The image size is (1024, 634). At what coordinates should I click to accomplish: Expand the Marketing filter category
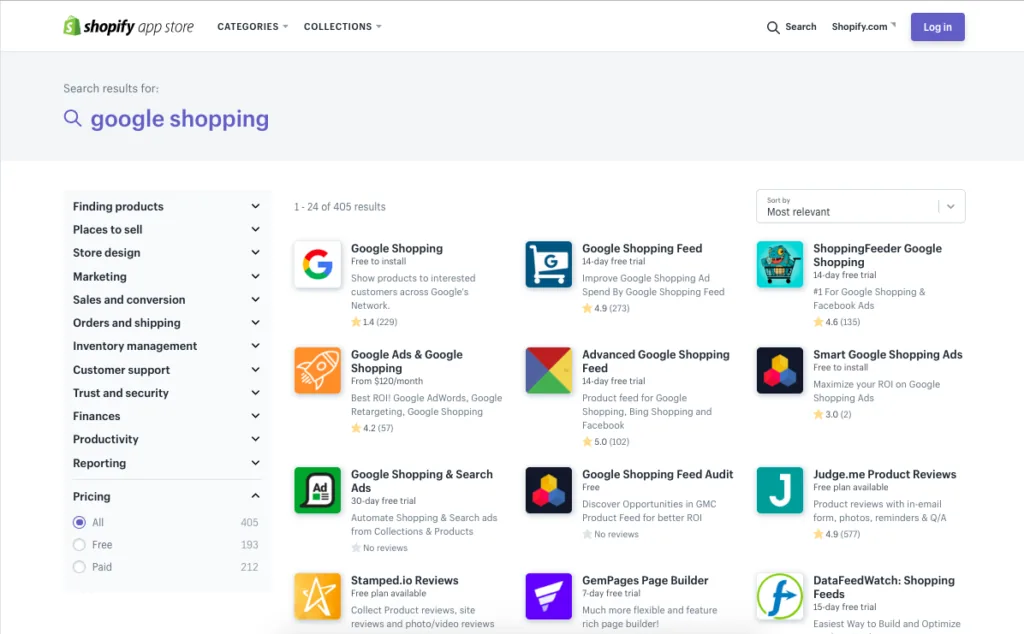[167, 276]
